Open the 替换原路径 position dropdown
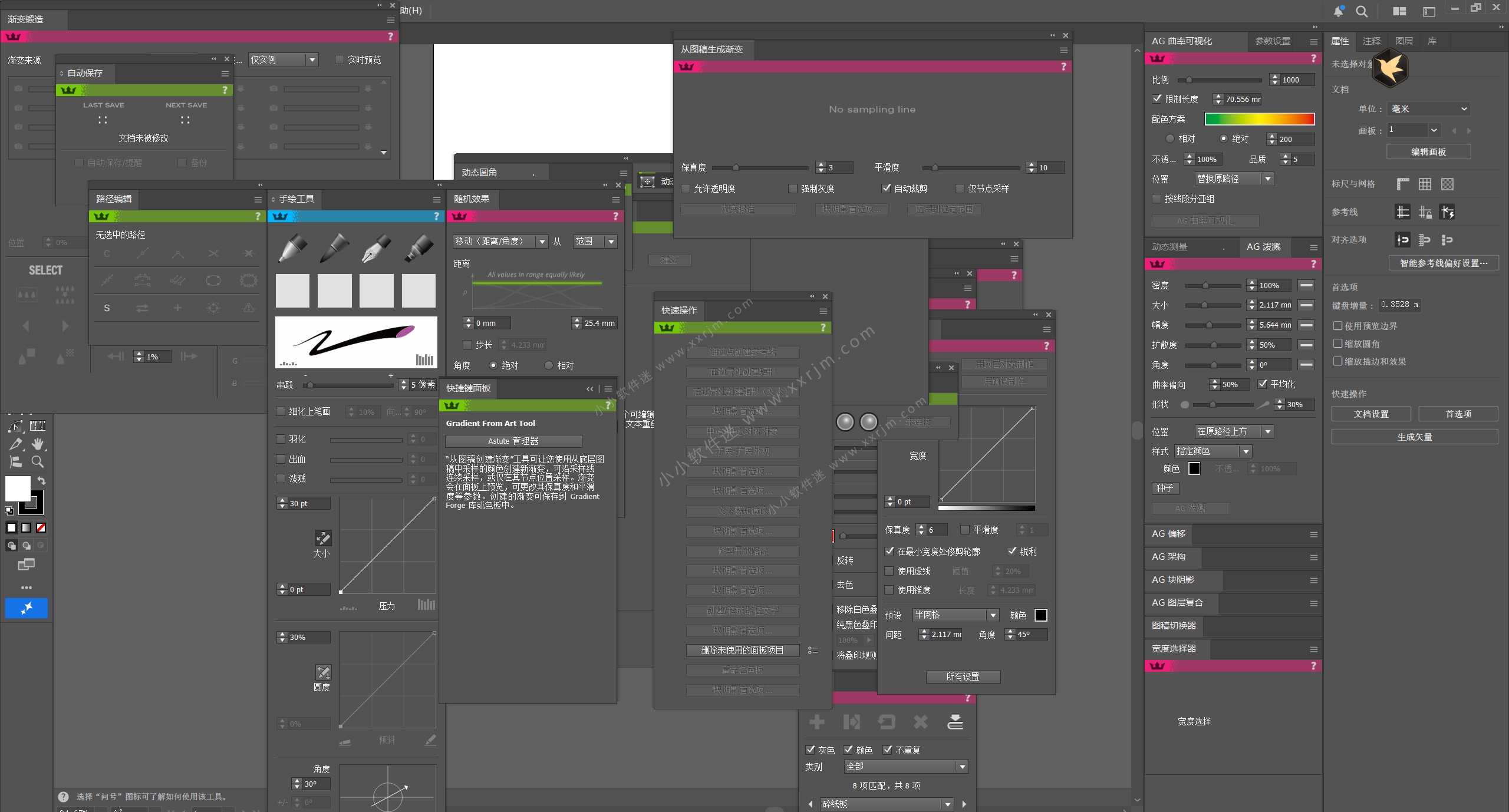This screenshot has height=812, width=1509. click(1234, 179)
